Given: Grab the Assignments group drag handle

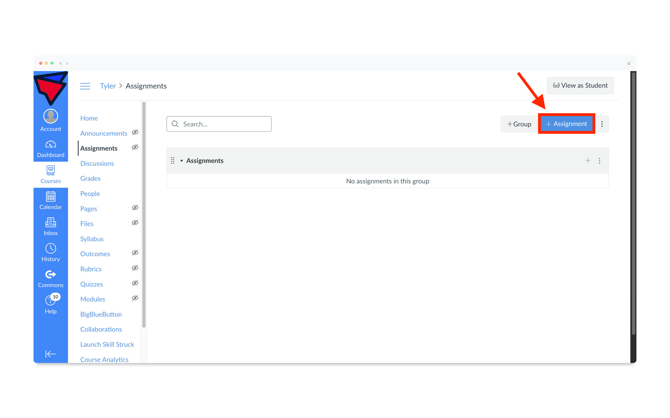Looking at the screenshot, I should pos(173,161).
